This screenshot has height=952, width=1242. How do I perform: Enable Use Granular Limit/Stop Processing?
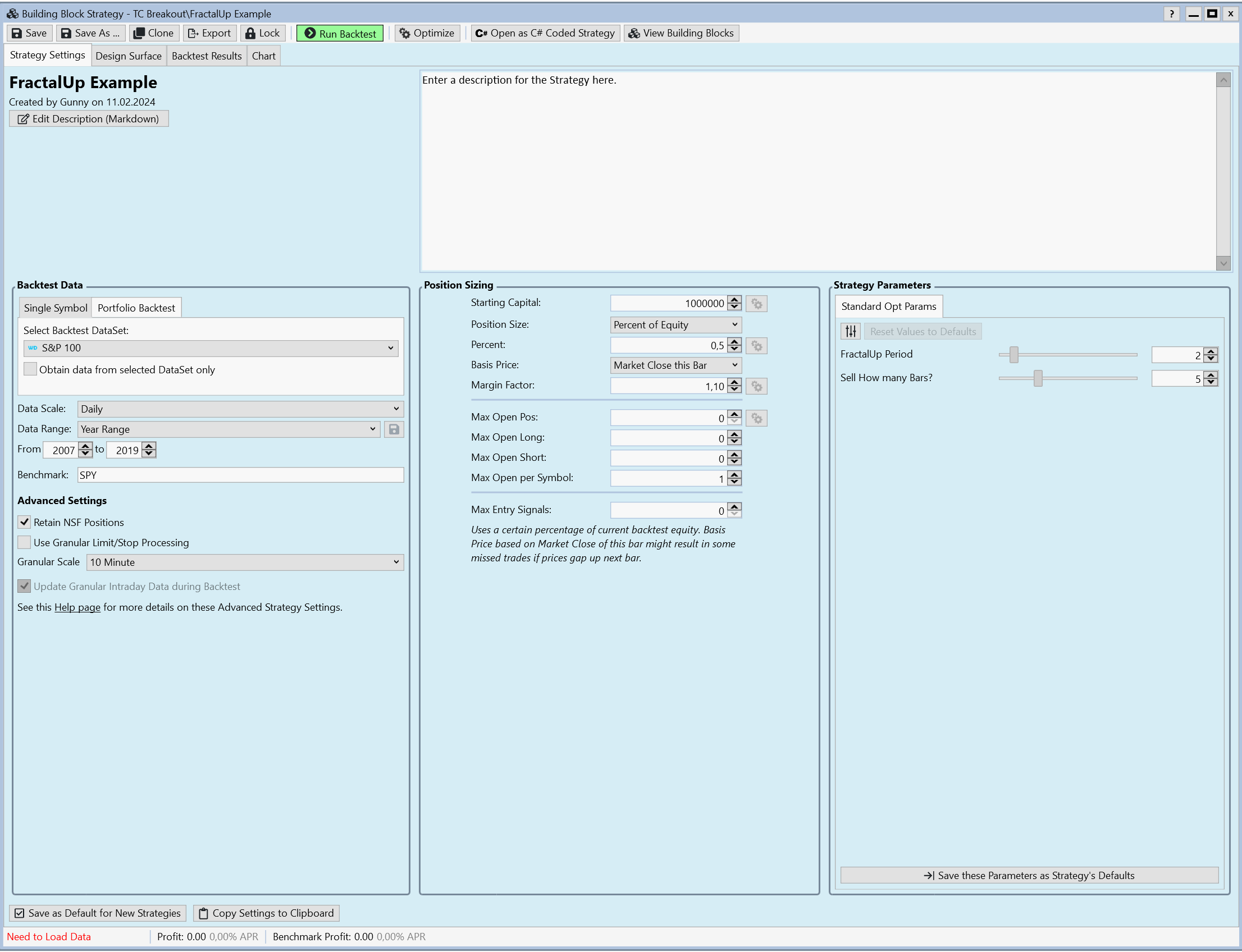click(24, 542)
